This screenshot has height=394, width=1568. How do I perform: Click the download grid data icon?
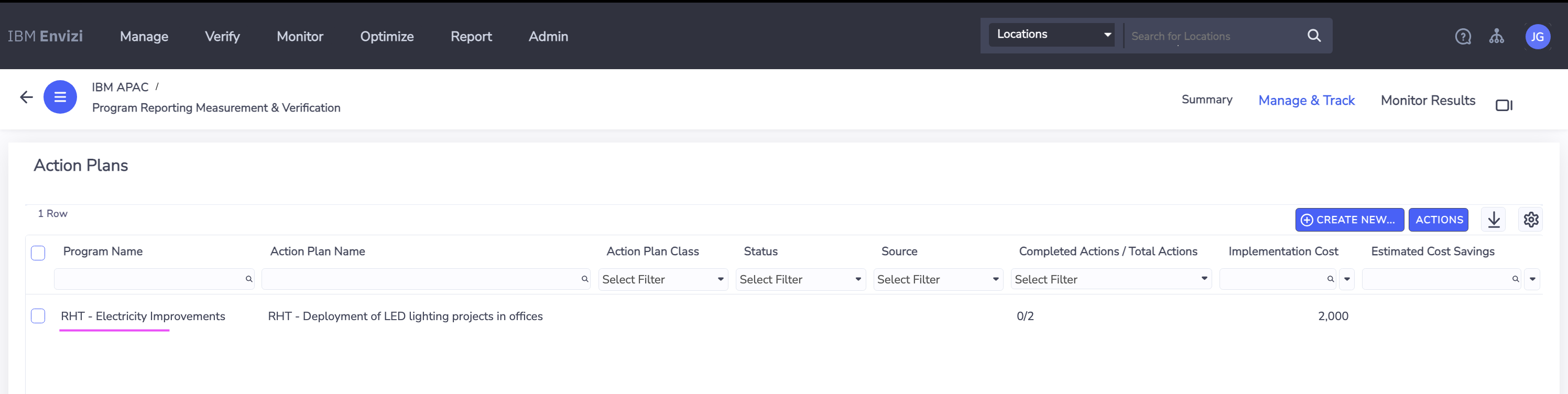[1494, 219]
